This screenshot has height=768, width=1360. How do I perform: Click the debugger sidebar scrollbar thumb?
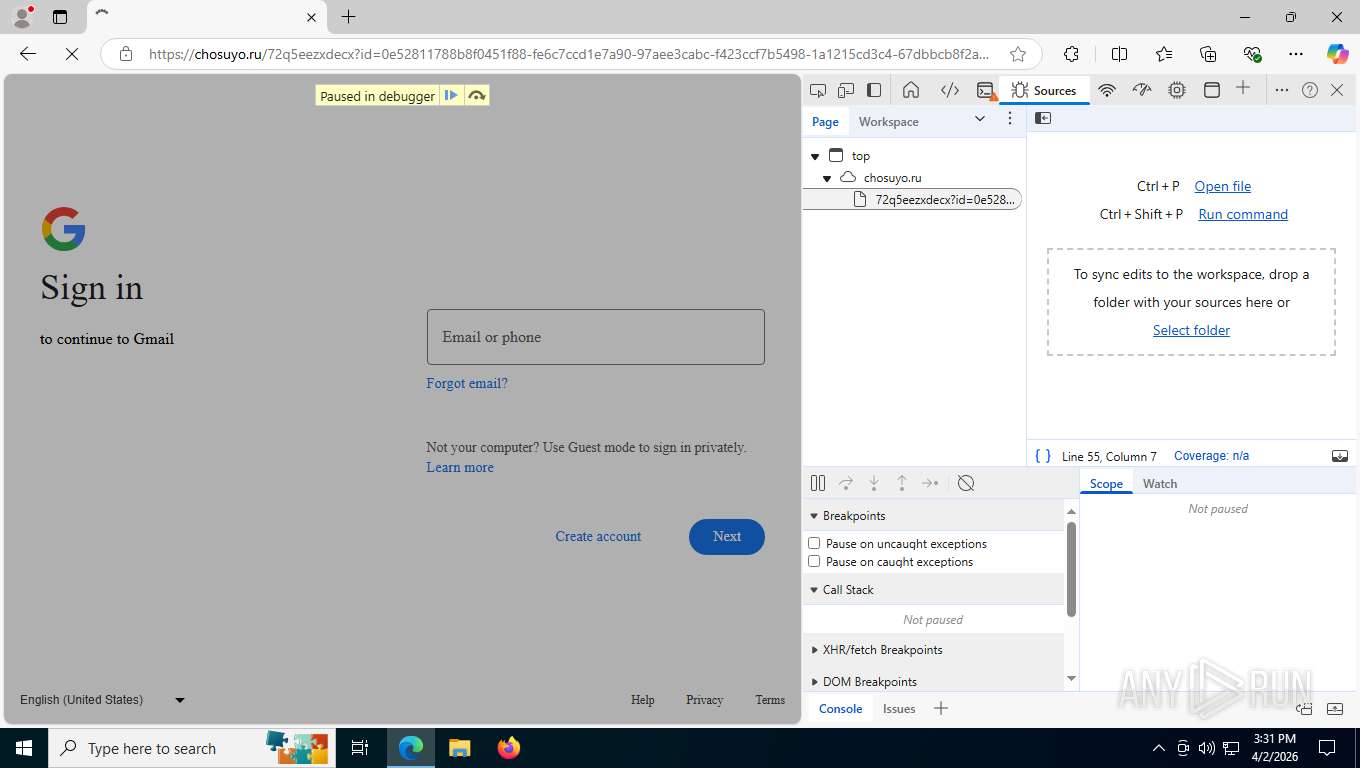[1071, 570]
